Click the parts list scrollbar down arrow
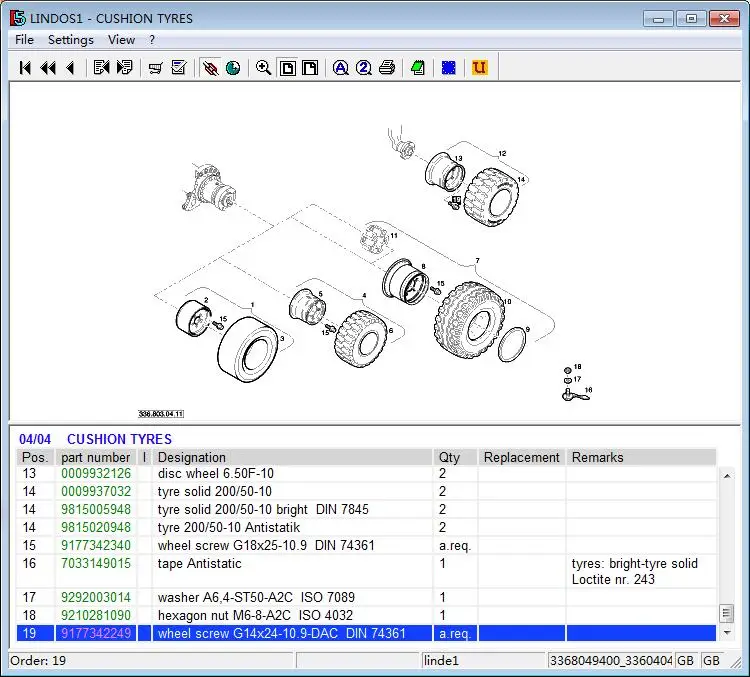Screen dimensions: 750x677 click(x=727, y=632)
